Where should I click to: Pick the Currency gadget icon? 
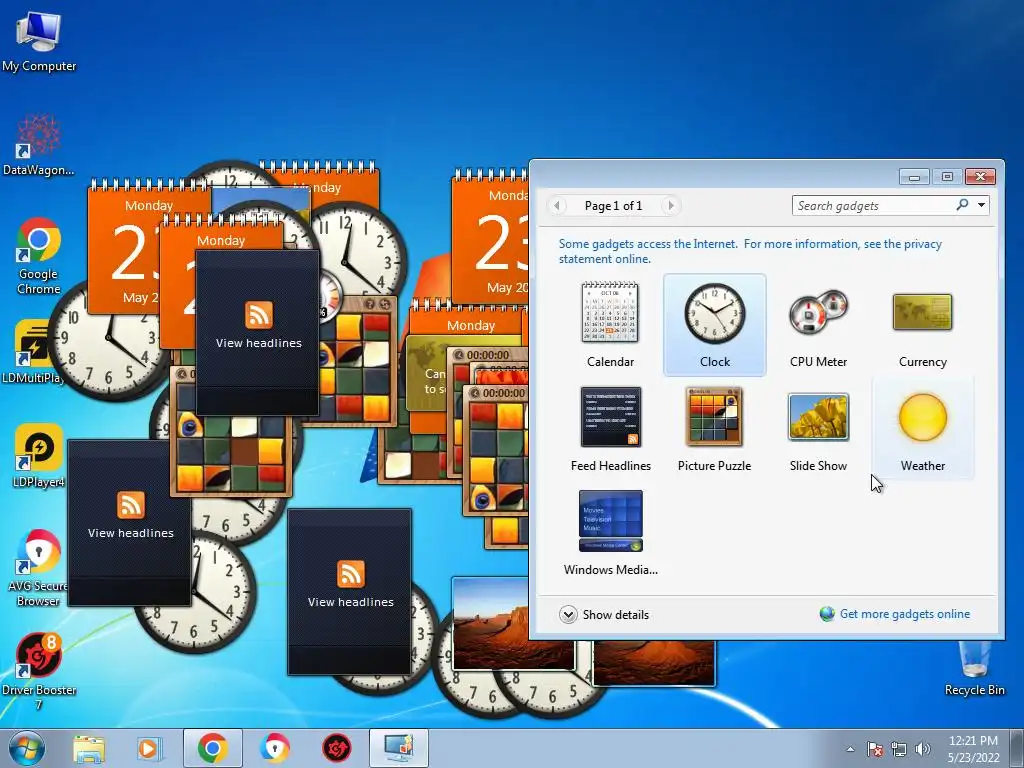coord(922,312)
